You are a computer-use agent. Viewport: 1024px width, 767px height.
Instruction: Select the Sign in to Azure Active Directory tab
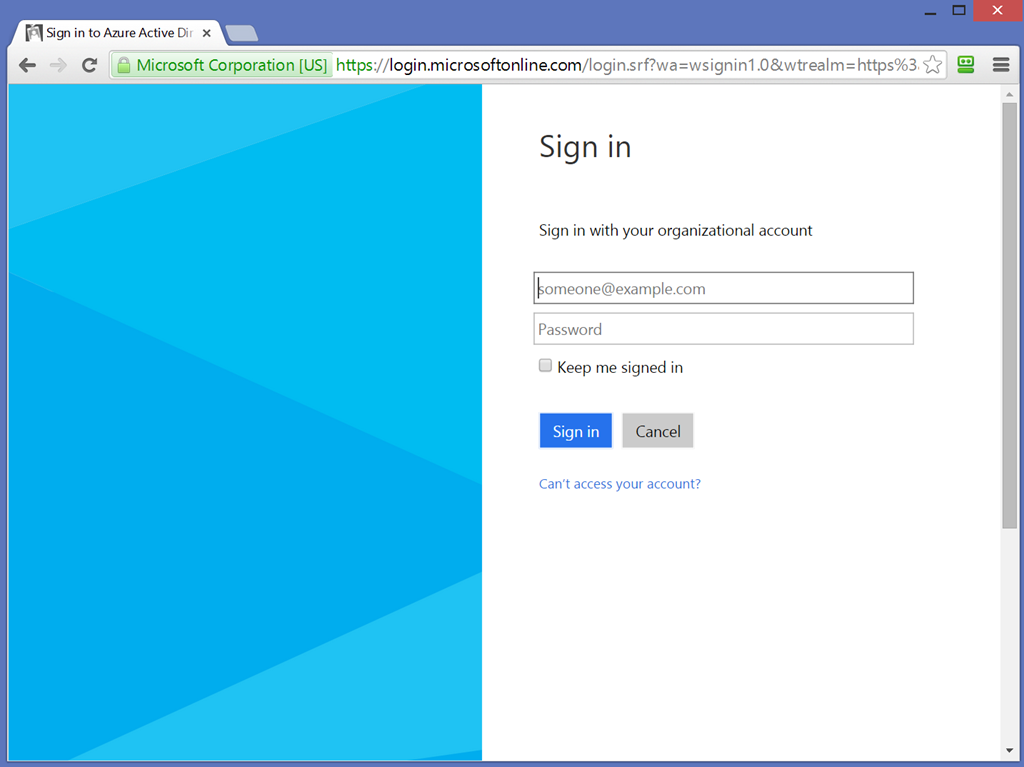(x=118, y=33)
